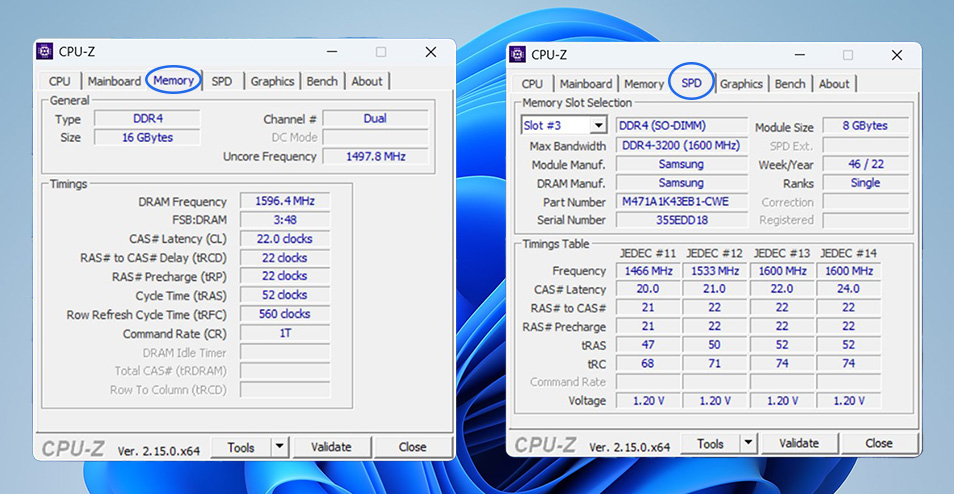Open the CPU tab in the left CPU-Z window
Viewport: 954px width, 494px height.
point(60,81)
